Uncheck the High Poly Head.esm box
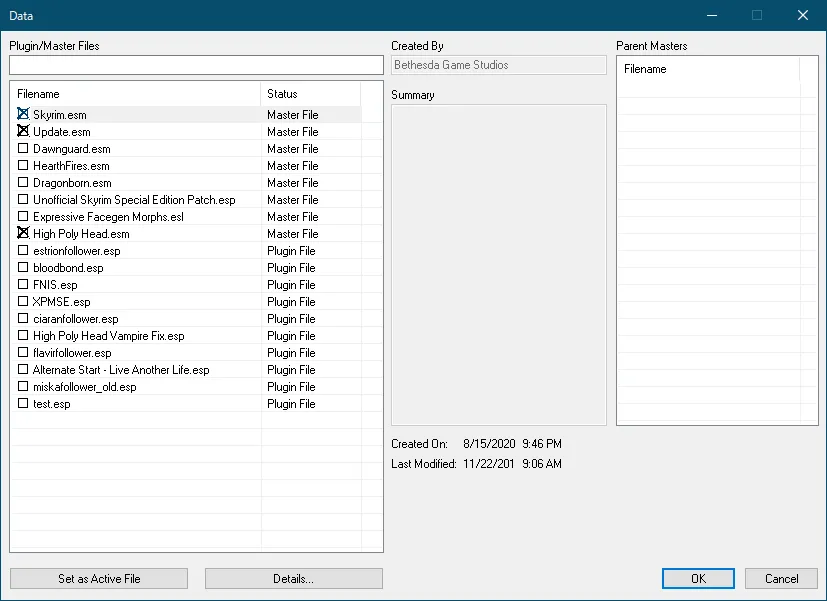The height and width of the screenshot is (601, 827). pos(23,234)
